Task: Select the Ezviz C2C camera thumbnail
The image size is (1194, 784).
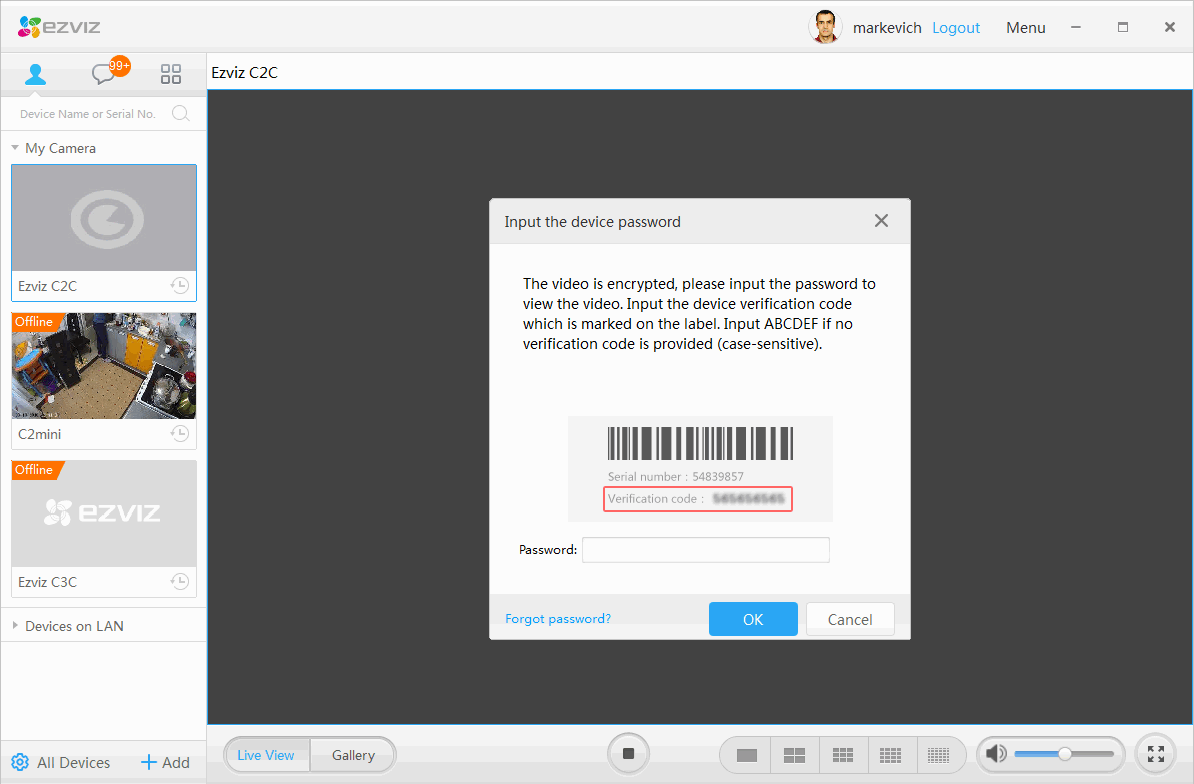Action: coord(104,218)
